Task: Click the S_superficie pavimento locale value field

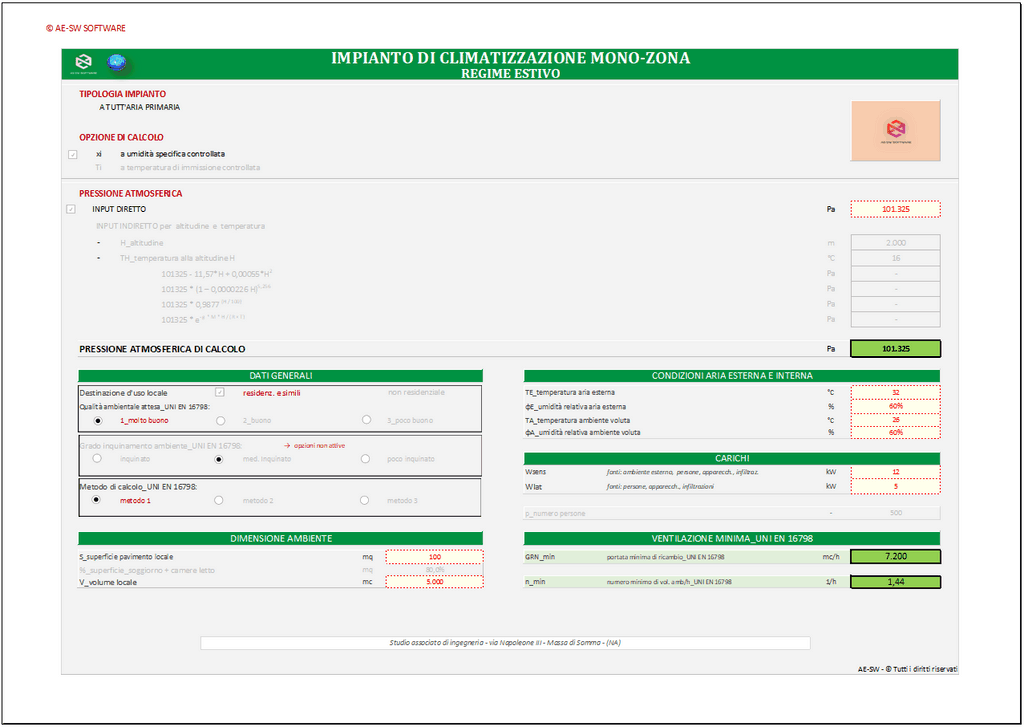Action: pos(434,556)
